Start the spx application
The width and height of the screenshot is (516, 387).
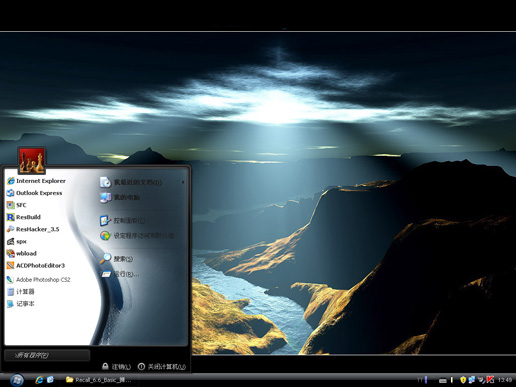[x=17, y=241]
